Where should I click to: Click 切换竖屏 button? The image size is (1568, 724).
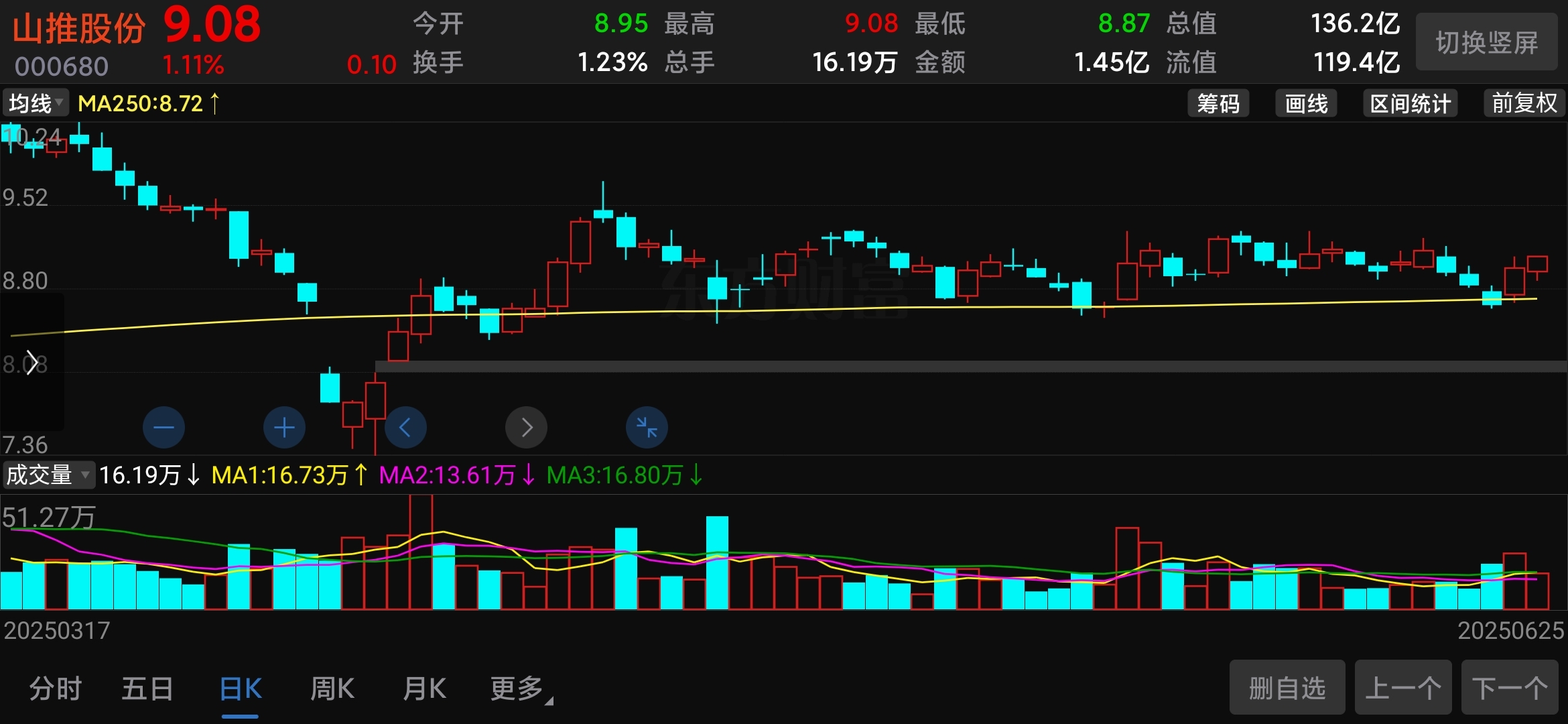(1486, 42)
